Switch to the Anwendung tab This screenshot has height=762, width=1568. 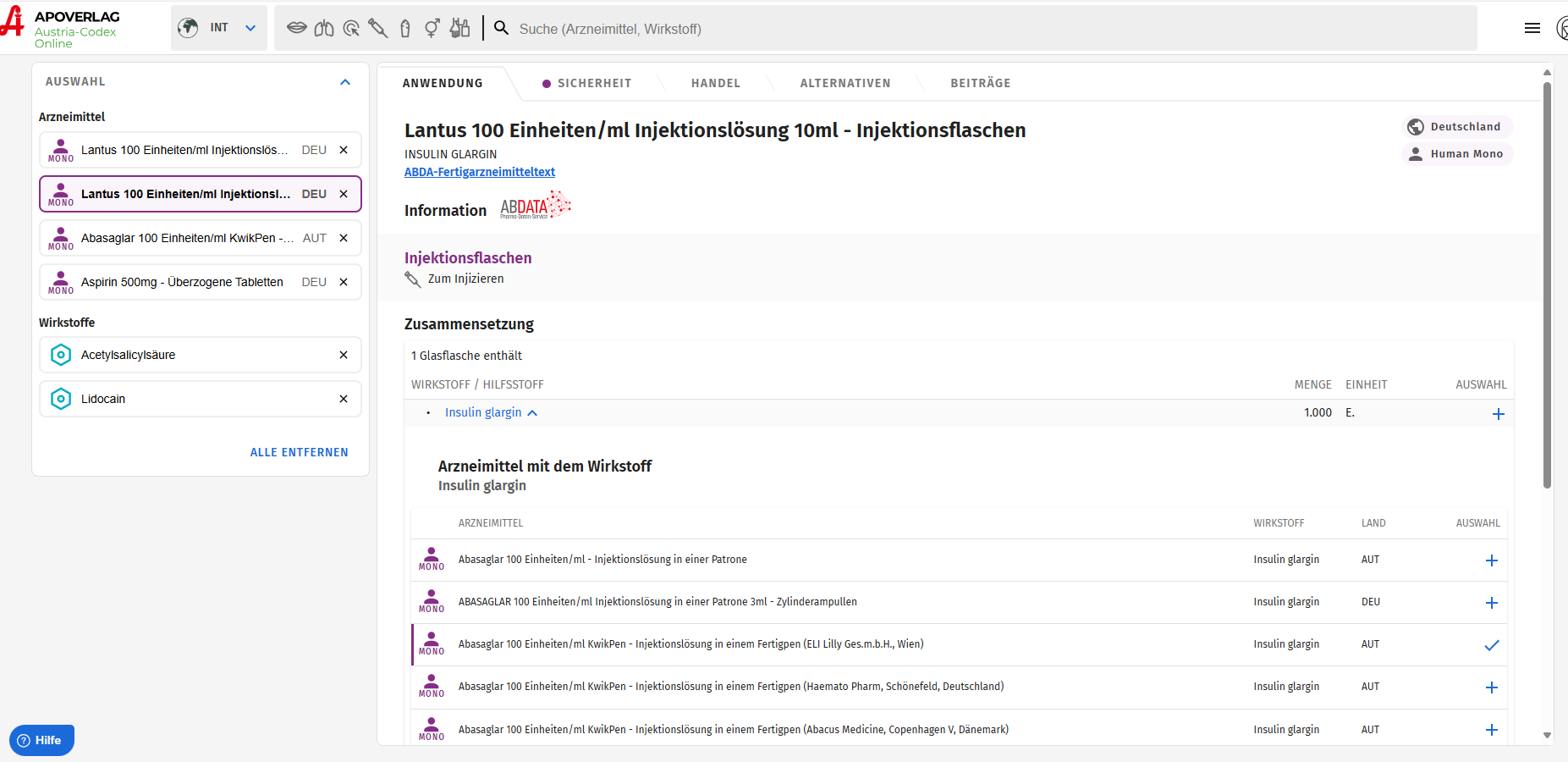[443, 83]
